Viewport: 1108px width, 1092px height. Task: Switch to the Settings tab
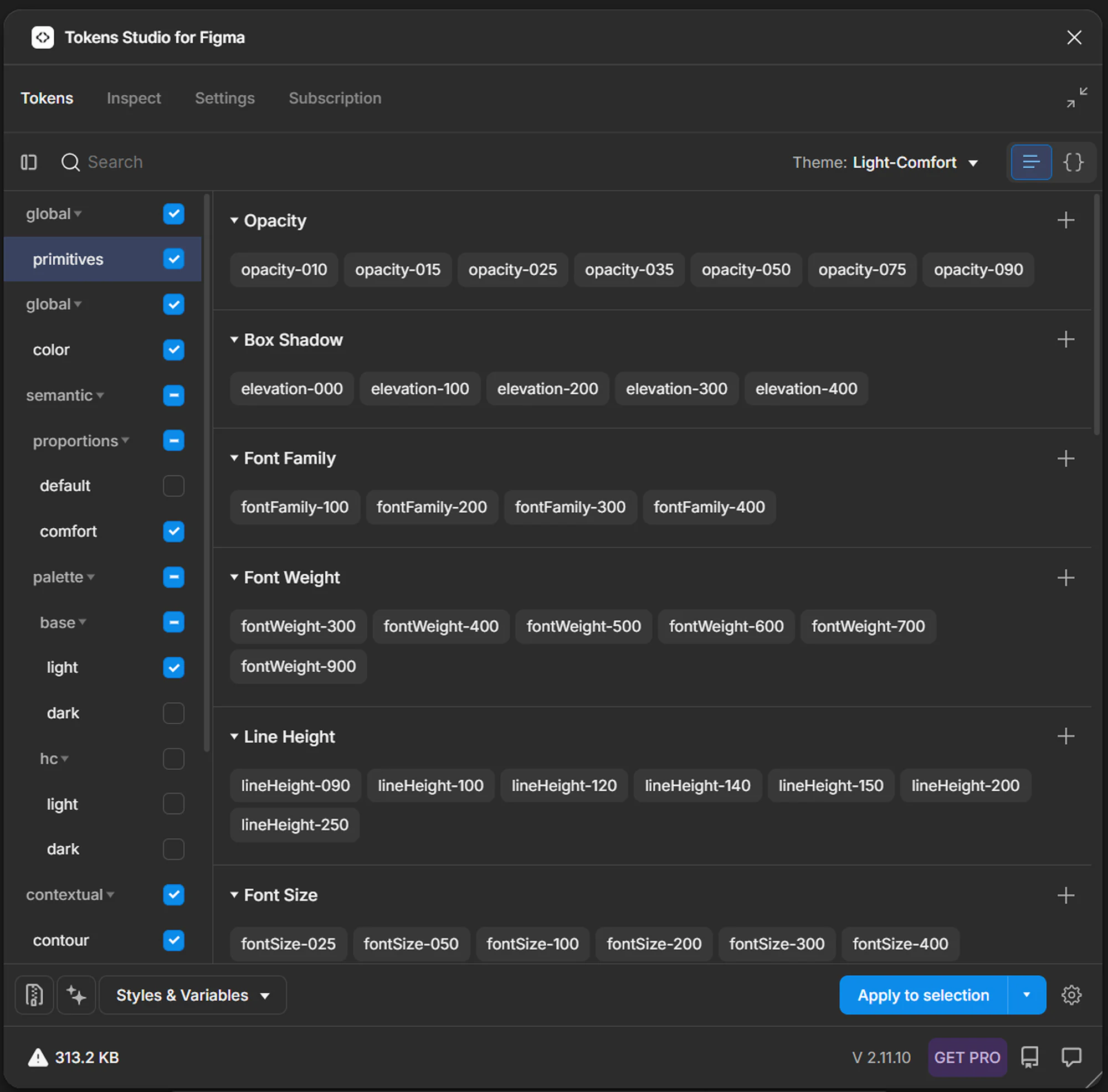[x=225, y=98]
